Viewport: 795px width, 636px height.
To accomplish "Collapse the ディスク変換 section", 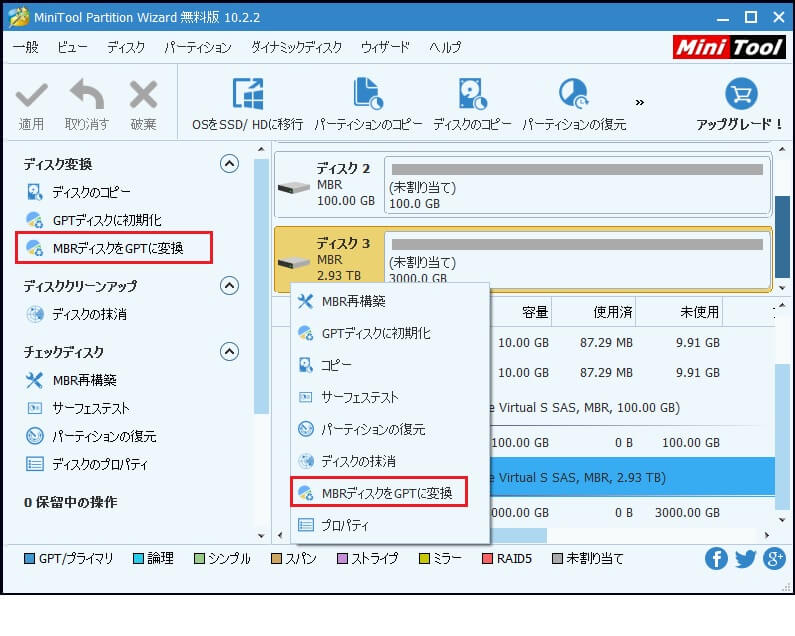I will pos(229,164).
